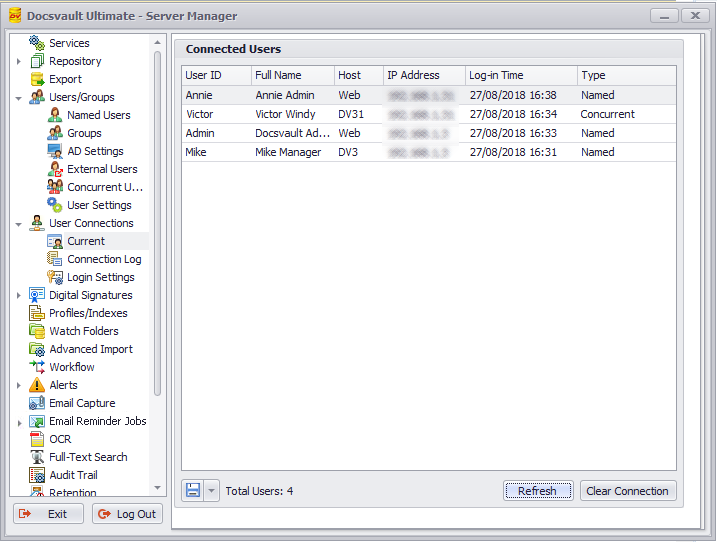717x542 pixels.
Task: Click the Log Out button
Action: pos(127,514)
